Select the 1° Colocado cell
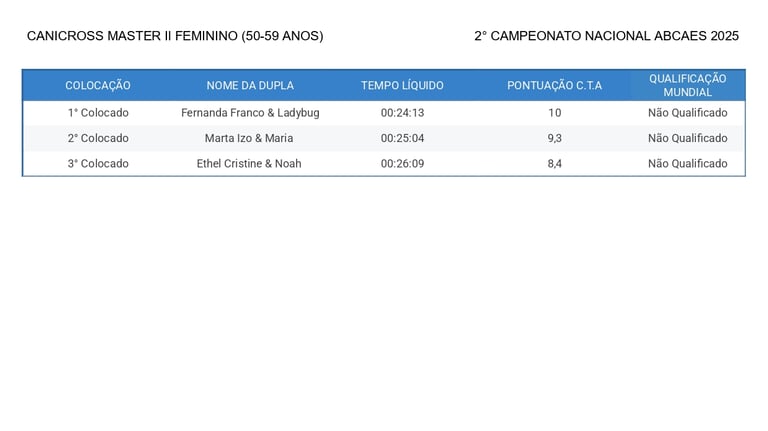This screenshot has height=431, width=768. pyautogui.click(x=98, y=113)
